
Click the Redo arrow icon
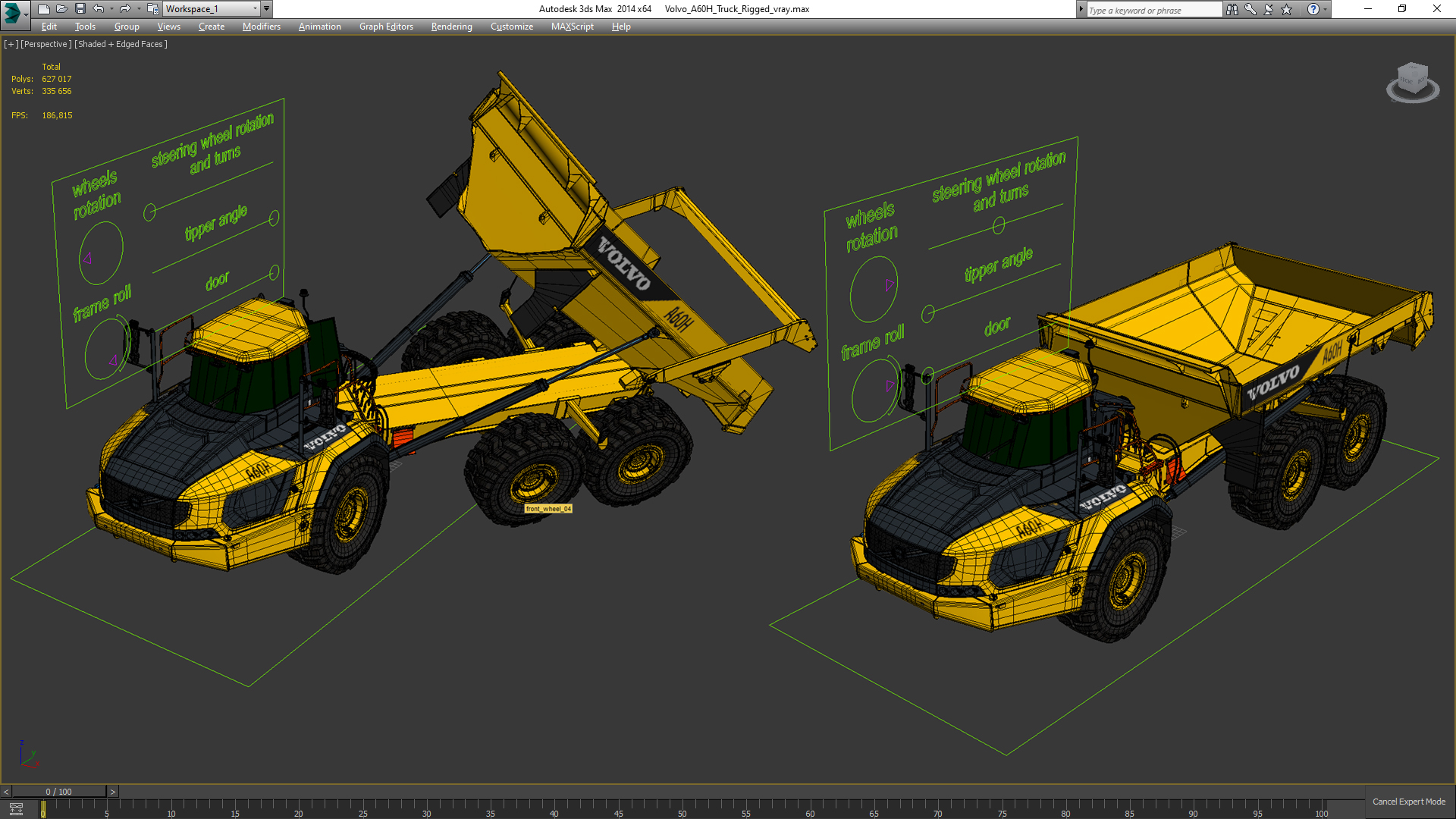(125, 9)
